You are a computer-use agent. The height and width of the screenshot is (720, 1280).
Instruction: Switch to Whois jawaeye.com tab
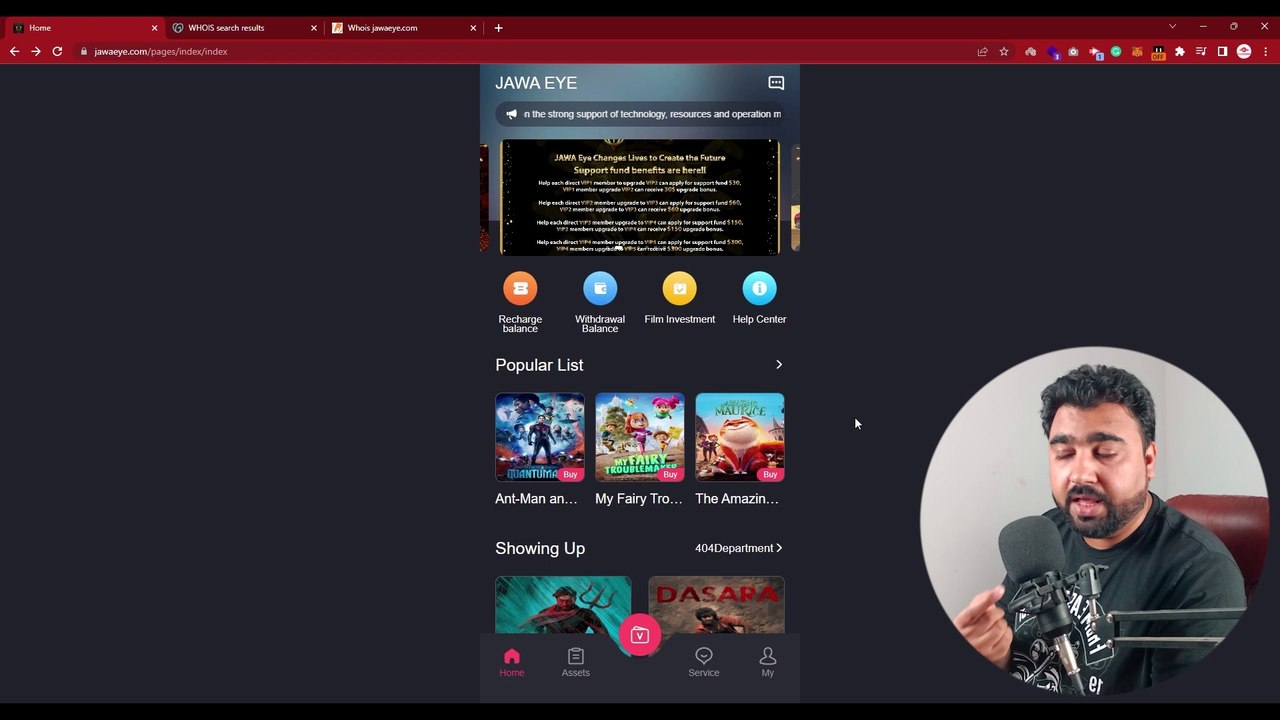click(x=404, y=28)
